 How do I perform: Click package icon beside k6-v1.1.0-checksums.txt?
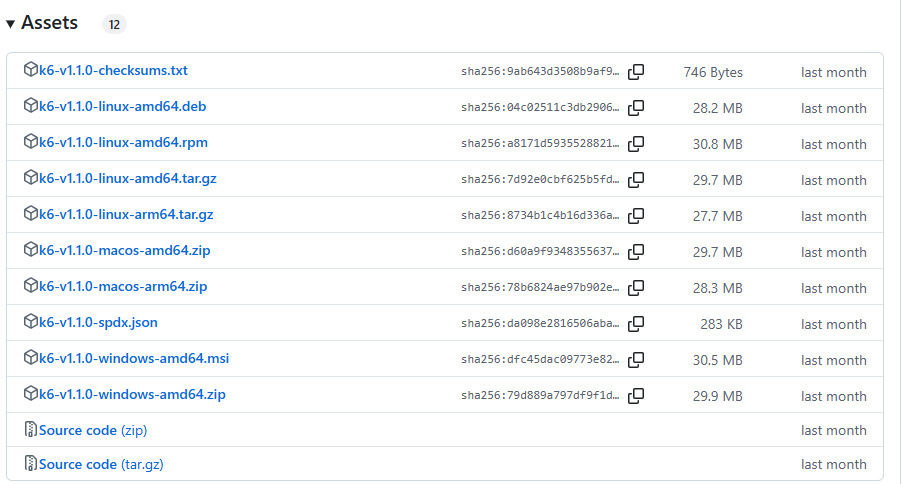tap(31, 70)
